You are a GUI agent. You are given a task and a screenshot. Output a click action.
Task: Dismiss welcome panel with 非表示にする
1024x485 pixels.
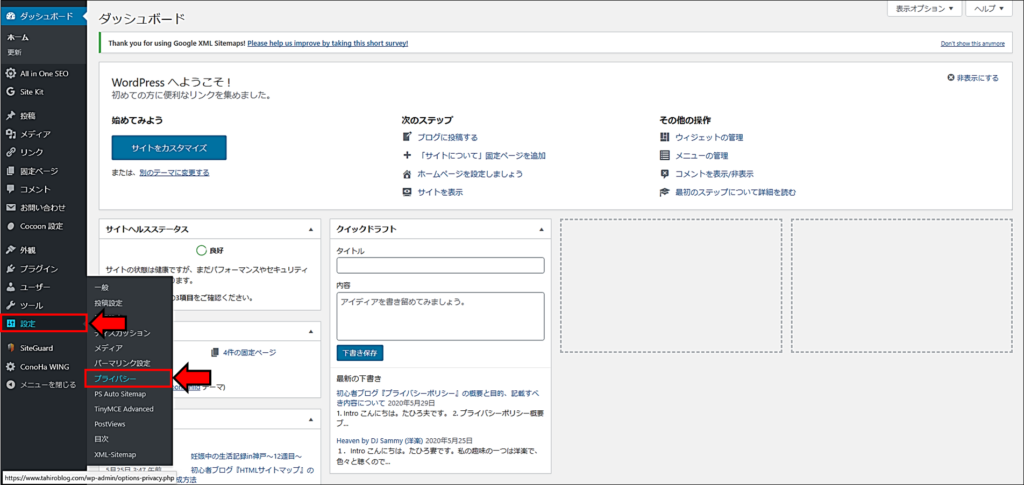pos(973,78)
